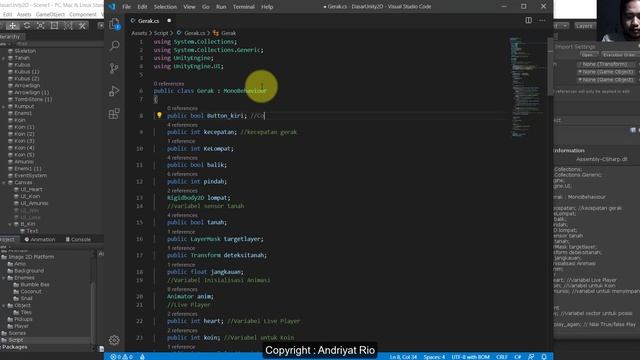Image resolution: width=640 pixels, height=360 pixels.
Task: Click the Script breadcrumb segment
Action: point(161,33)
